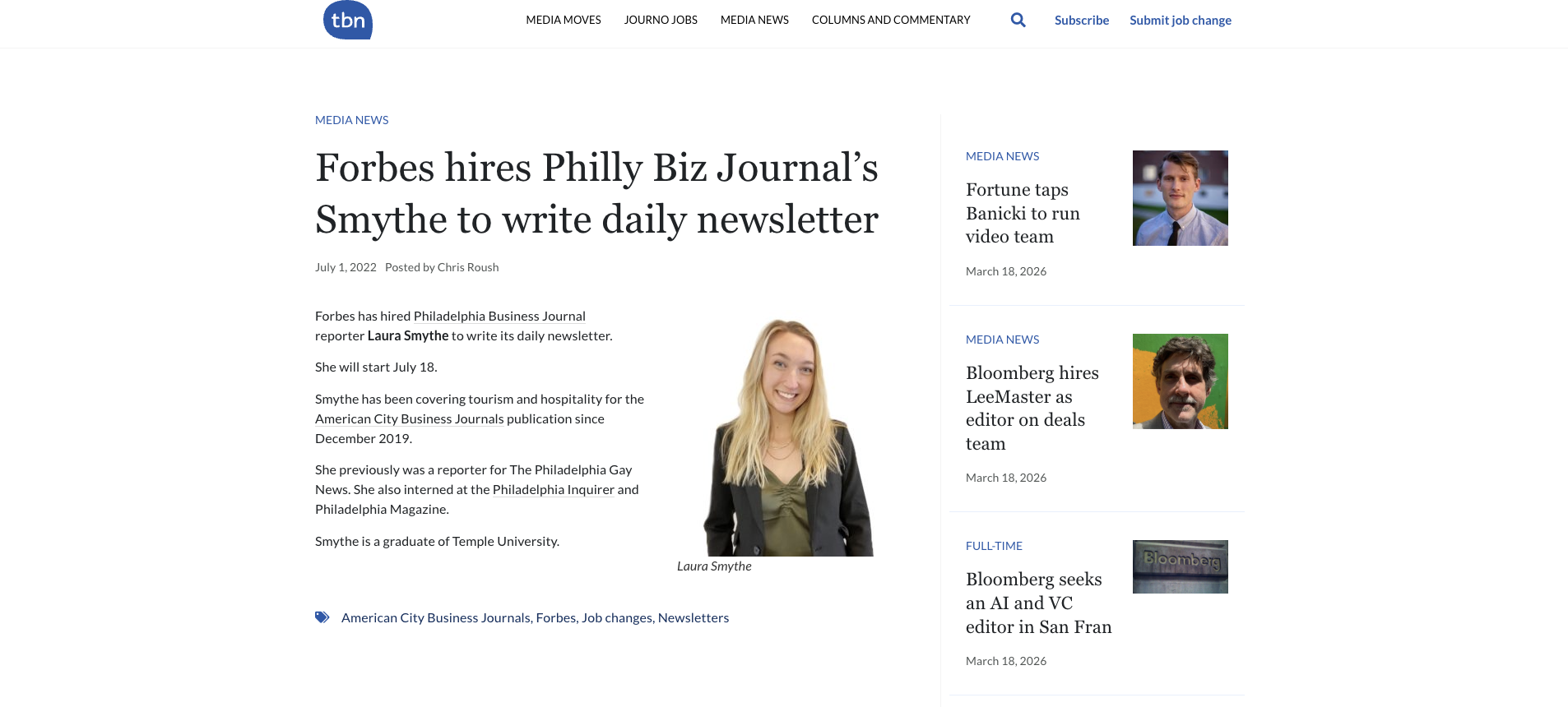Open the Media News menu item

[754, 20]
